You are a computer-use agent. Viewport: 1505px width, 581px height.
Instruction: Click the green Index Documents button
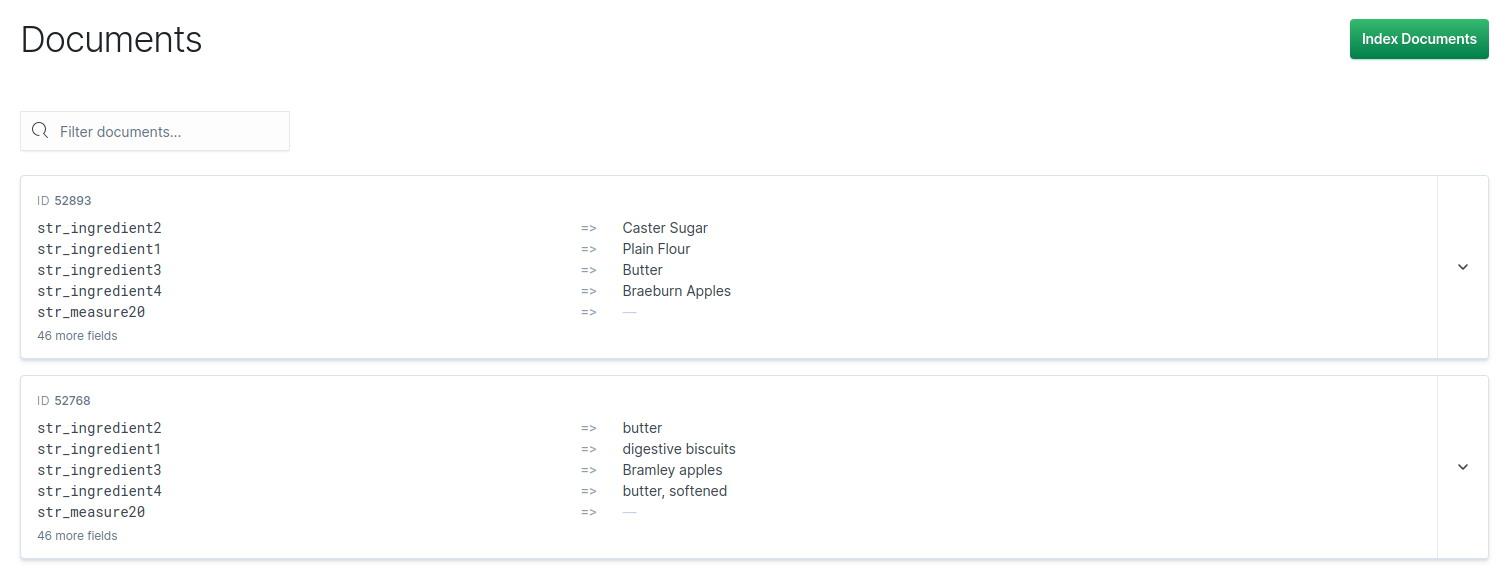1419,38
